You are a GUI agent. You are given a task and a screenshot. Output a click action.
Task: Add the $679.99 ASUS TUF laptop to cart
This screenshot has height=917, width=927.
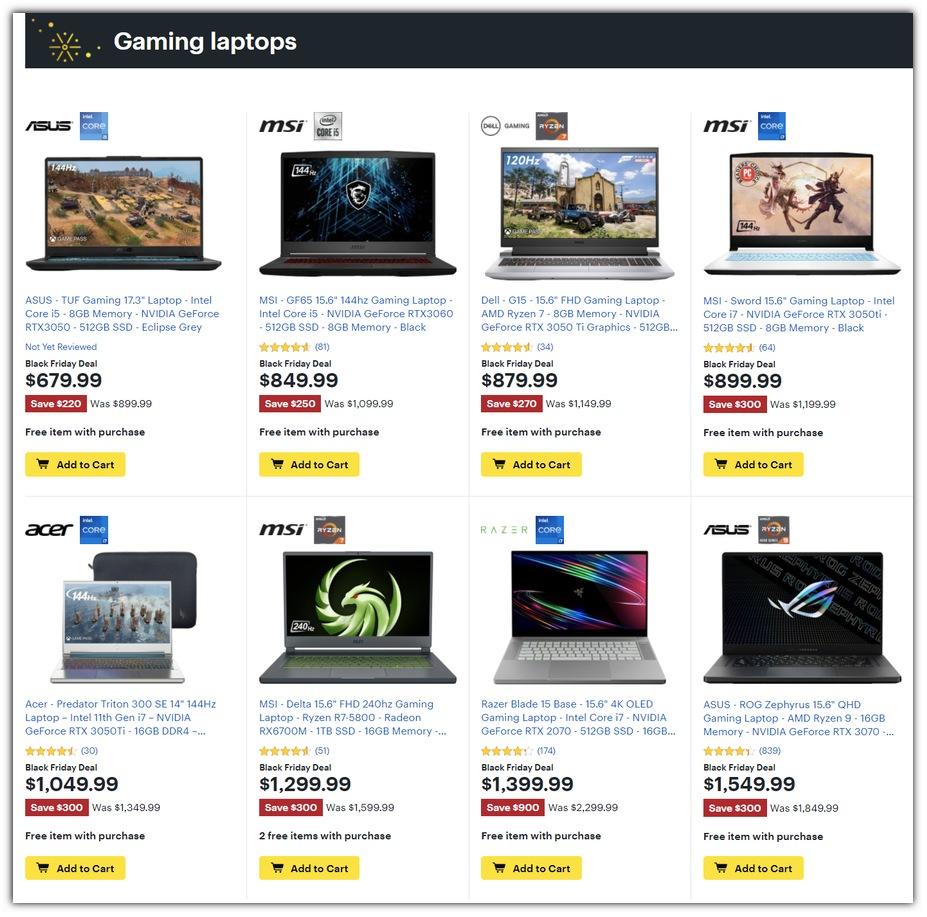(x=75, y=465)
